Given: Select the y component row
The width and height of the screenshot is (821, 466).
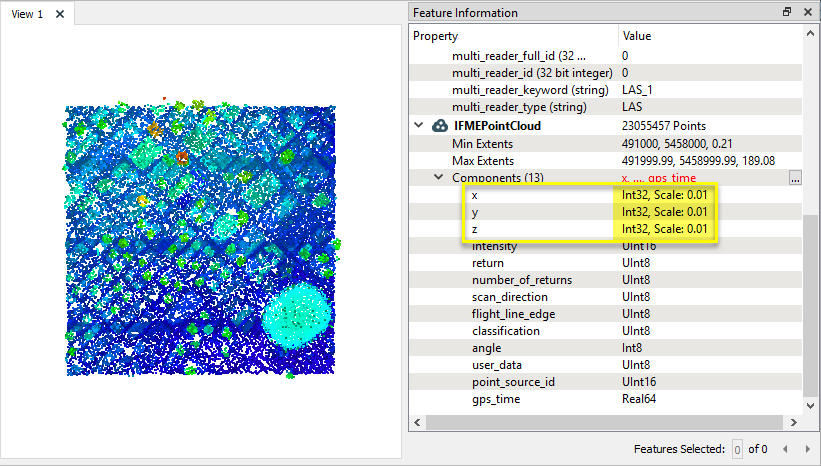Looking at the screenshot, I should click(x=605, y=212).
